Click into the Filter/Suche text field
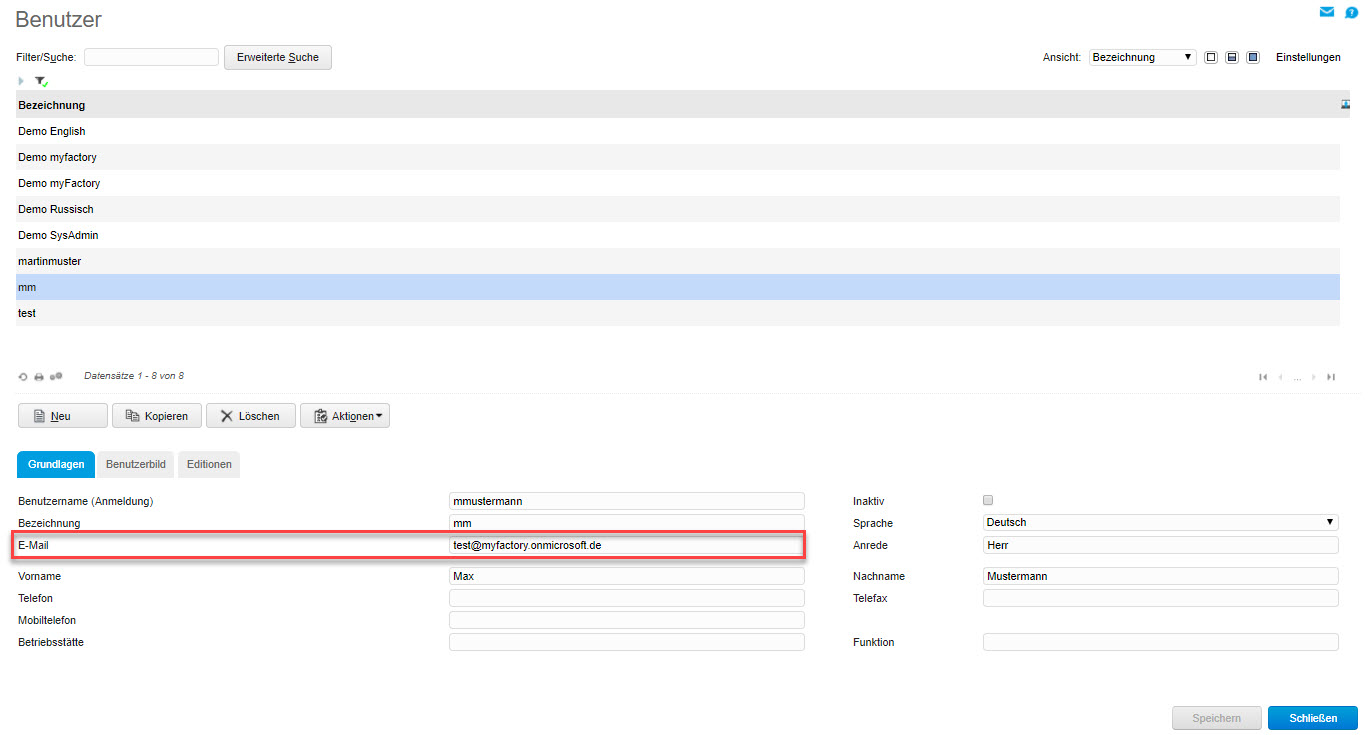 click(151, 58)
